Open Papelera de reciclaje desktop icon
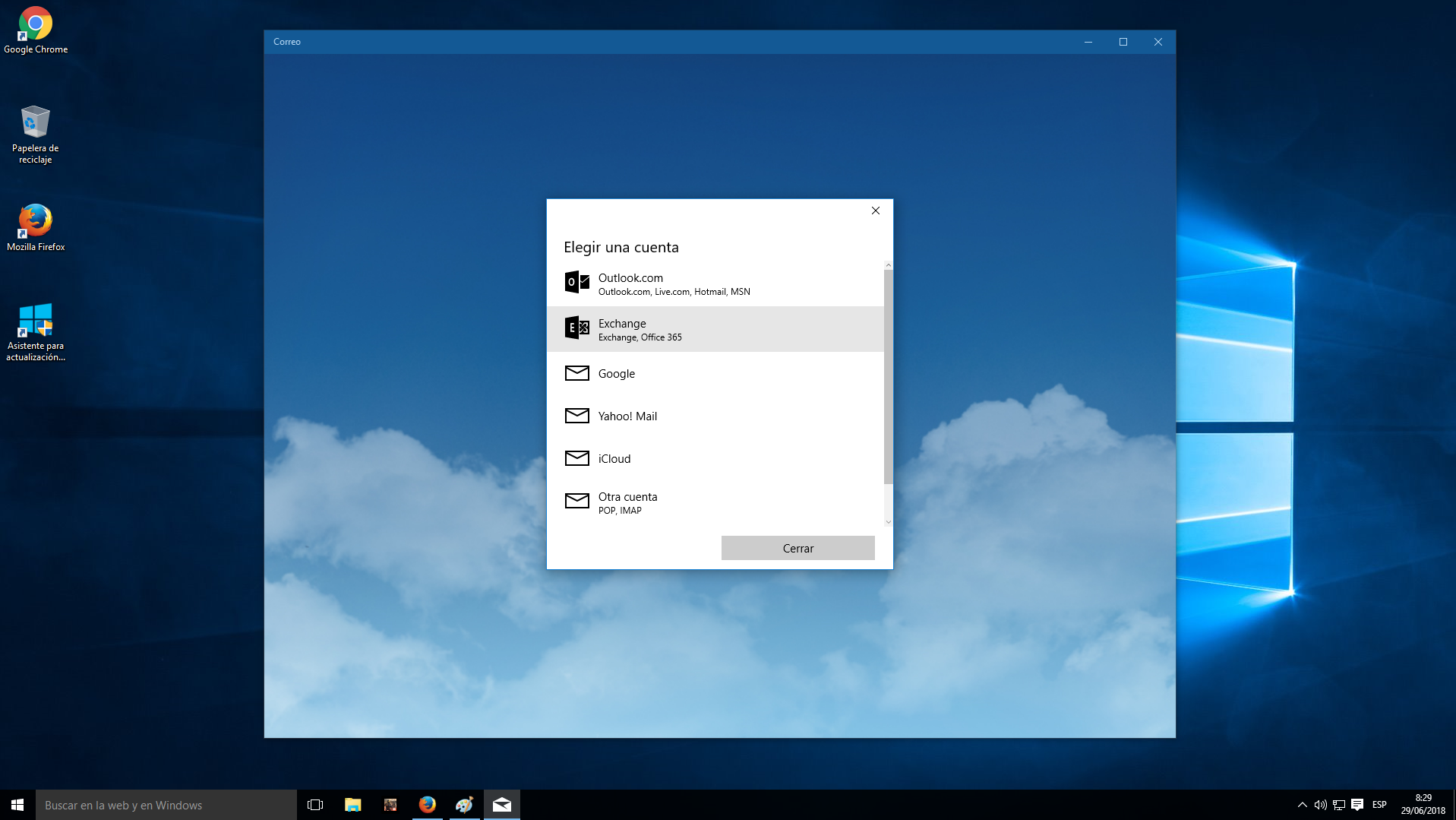The image size is (1456, 820). tap(36, 135)
